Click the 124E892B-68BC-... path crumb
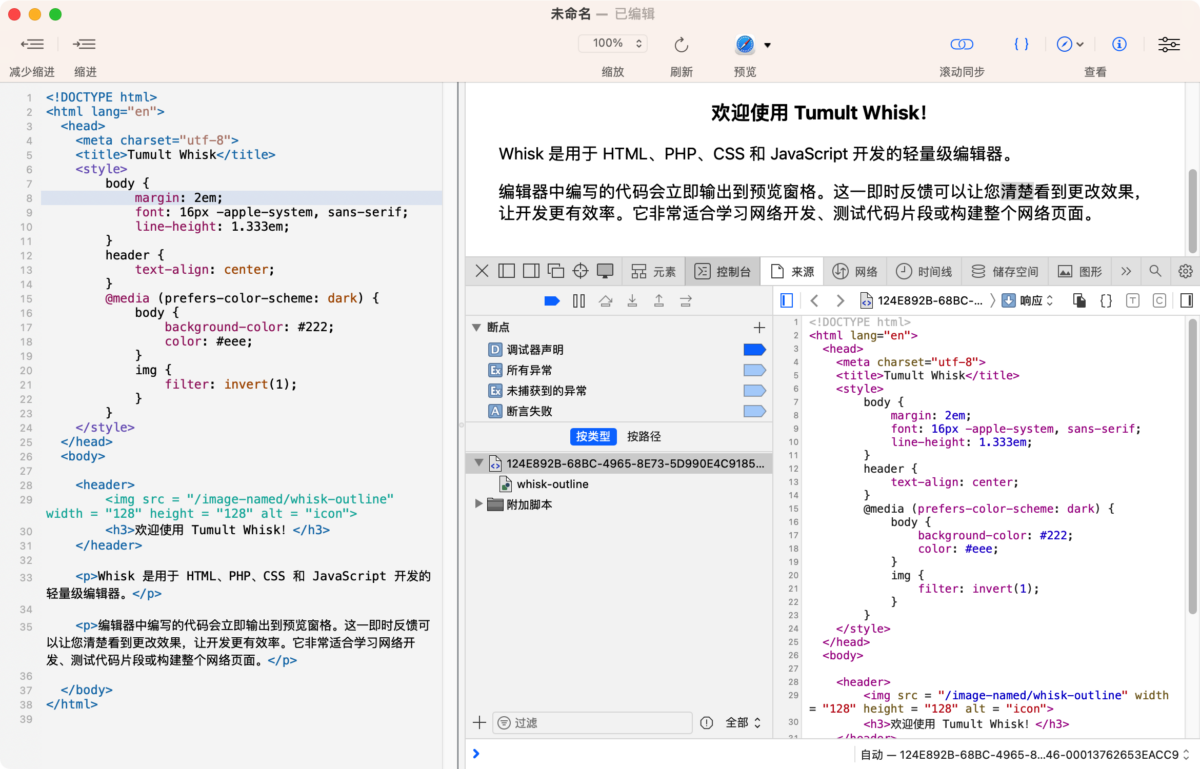Viewport: 1200px width, 769px height. pyautogui.click(x=920, y=300)
